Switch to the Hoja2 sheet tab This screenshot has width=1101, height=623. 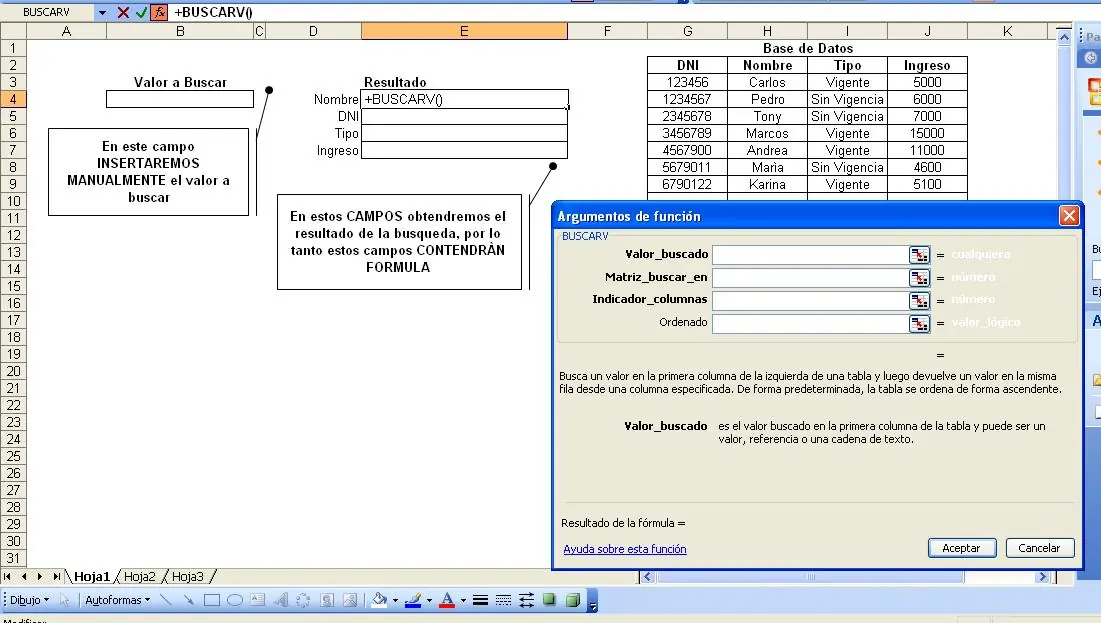click(x=140, y=577)
